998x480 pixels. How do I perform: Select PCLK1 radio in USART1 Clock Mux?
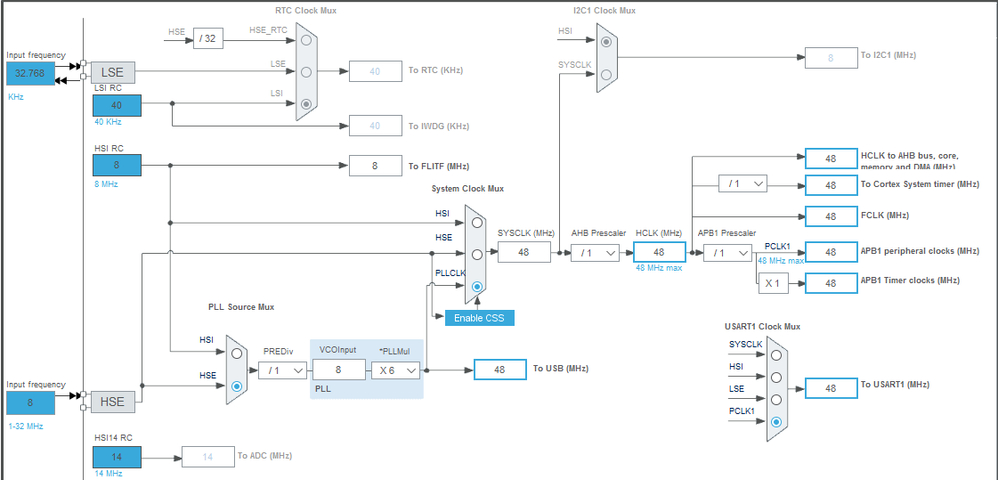(x=776, y=422)
